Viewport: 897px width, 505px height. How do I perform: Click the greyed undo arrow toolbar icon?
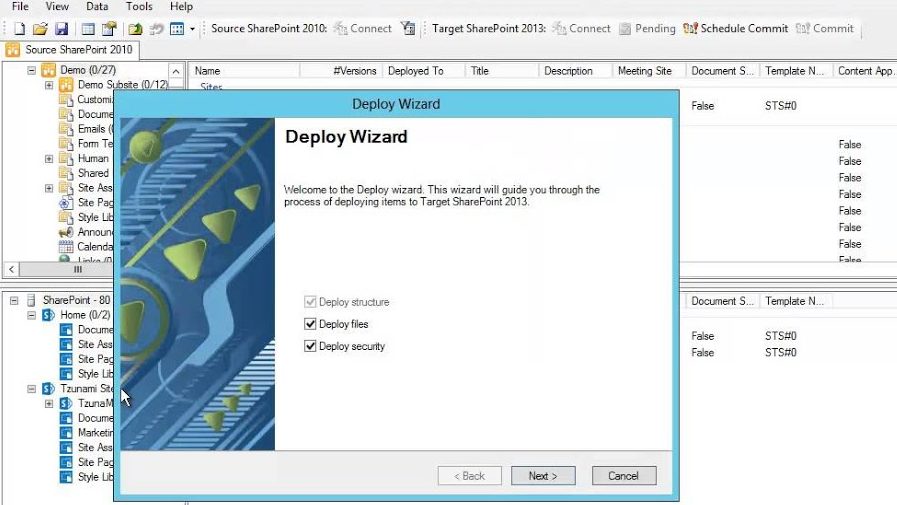tap(156, 29)
